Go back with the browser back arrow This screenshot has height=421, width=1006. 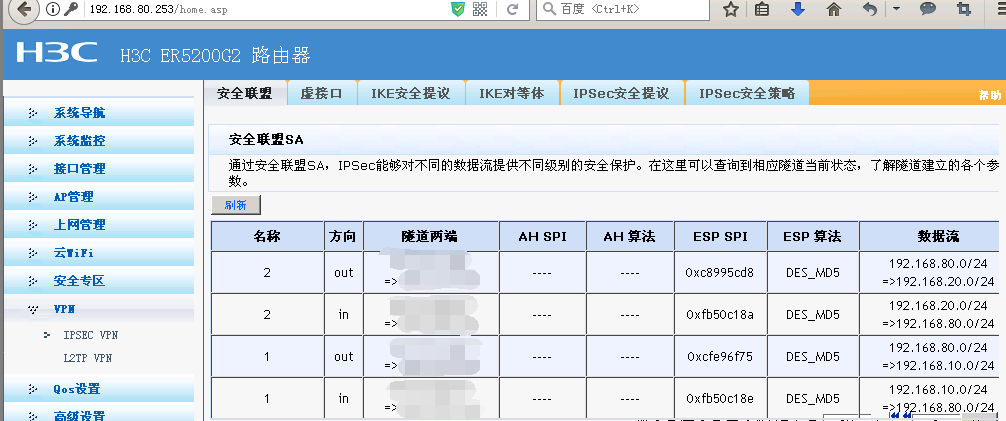coord(23,9)
